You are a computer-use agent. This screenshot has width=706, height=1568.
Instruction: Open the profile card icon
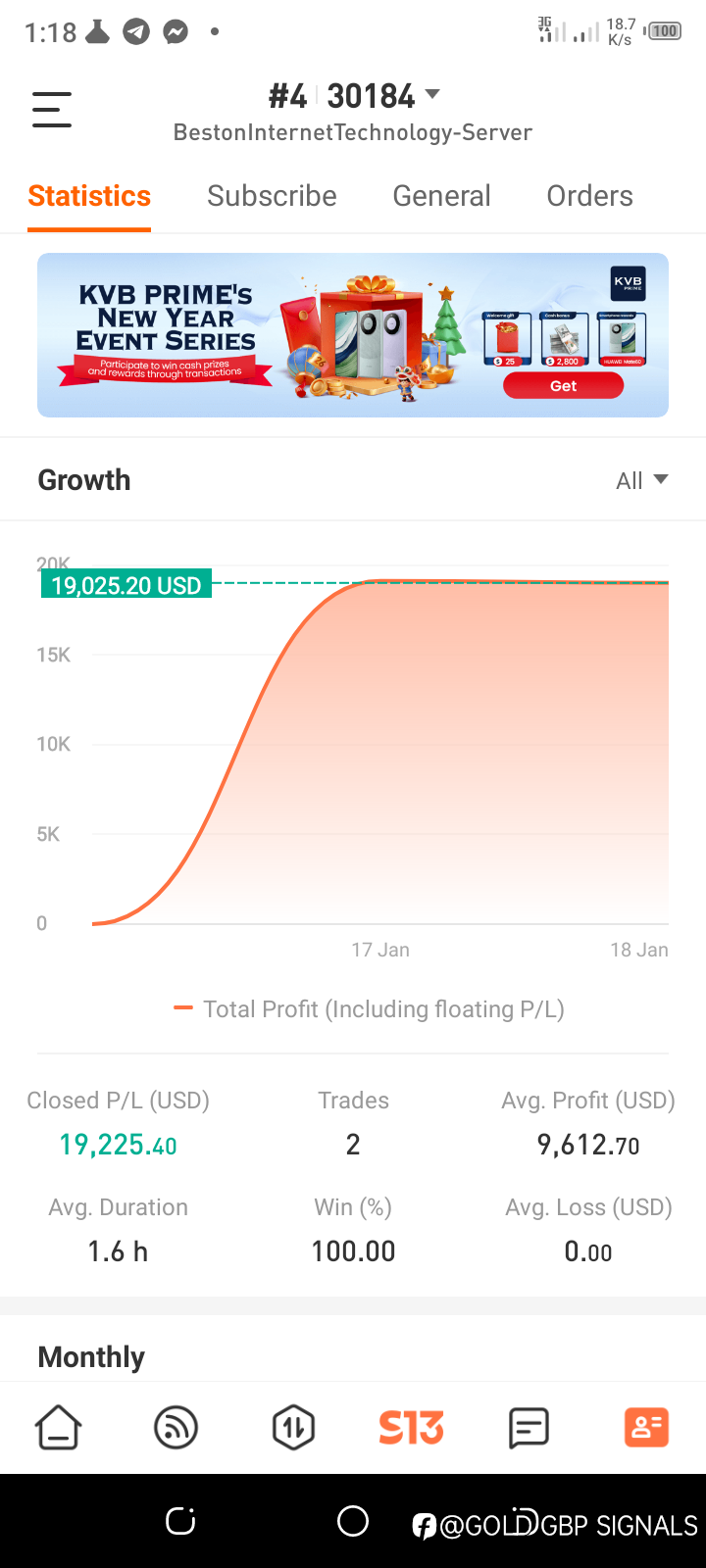(x=646, y=1427)
